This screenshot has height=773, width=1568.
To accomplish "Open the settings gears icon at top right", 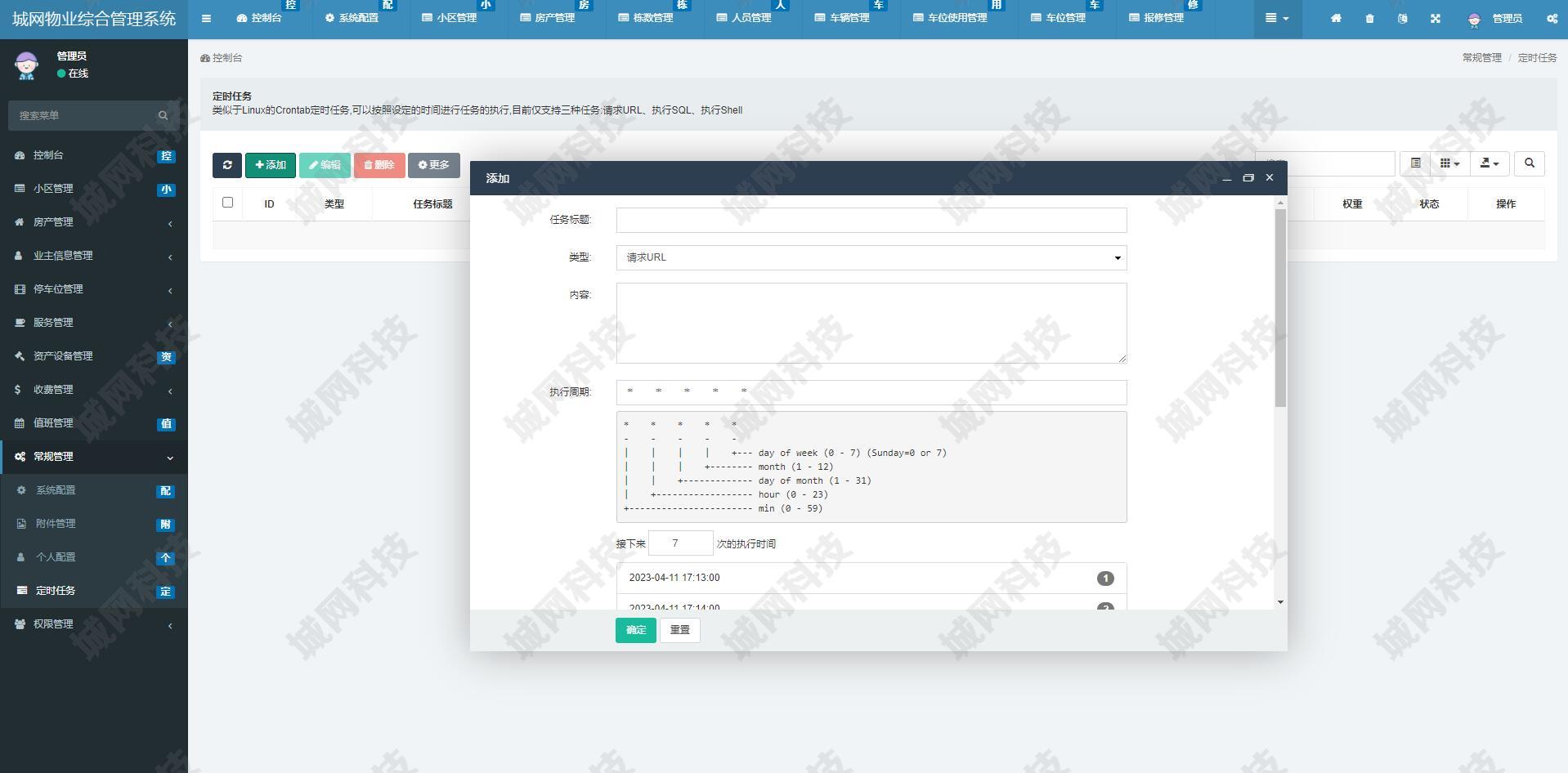I will pyautogui.click(x=1552, y=18).
